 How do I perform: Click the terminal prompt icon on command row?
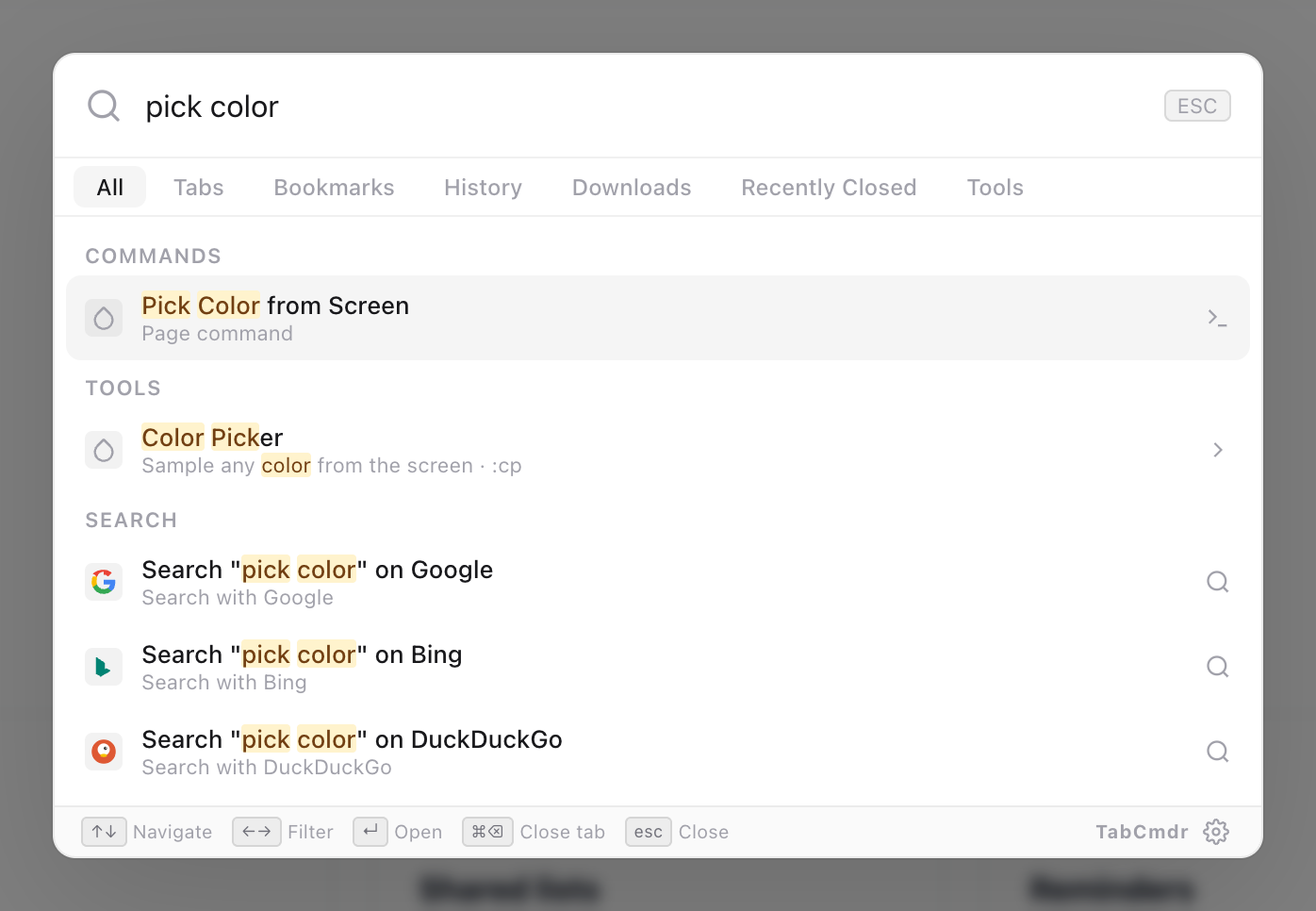coord(1217,318)
